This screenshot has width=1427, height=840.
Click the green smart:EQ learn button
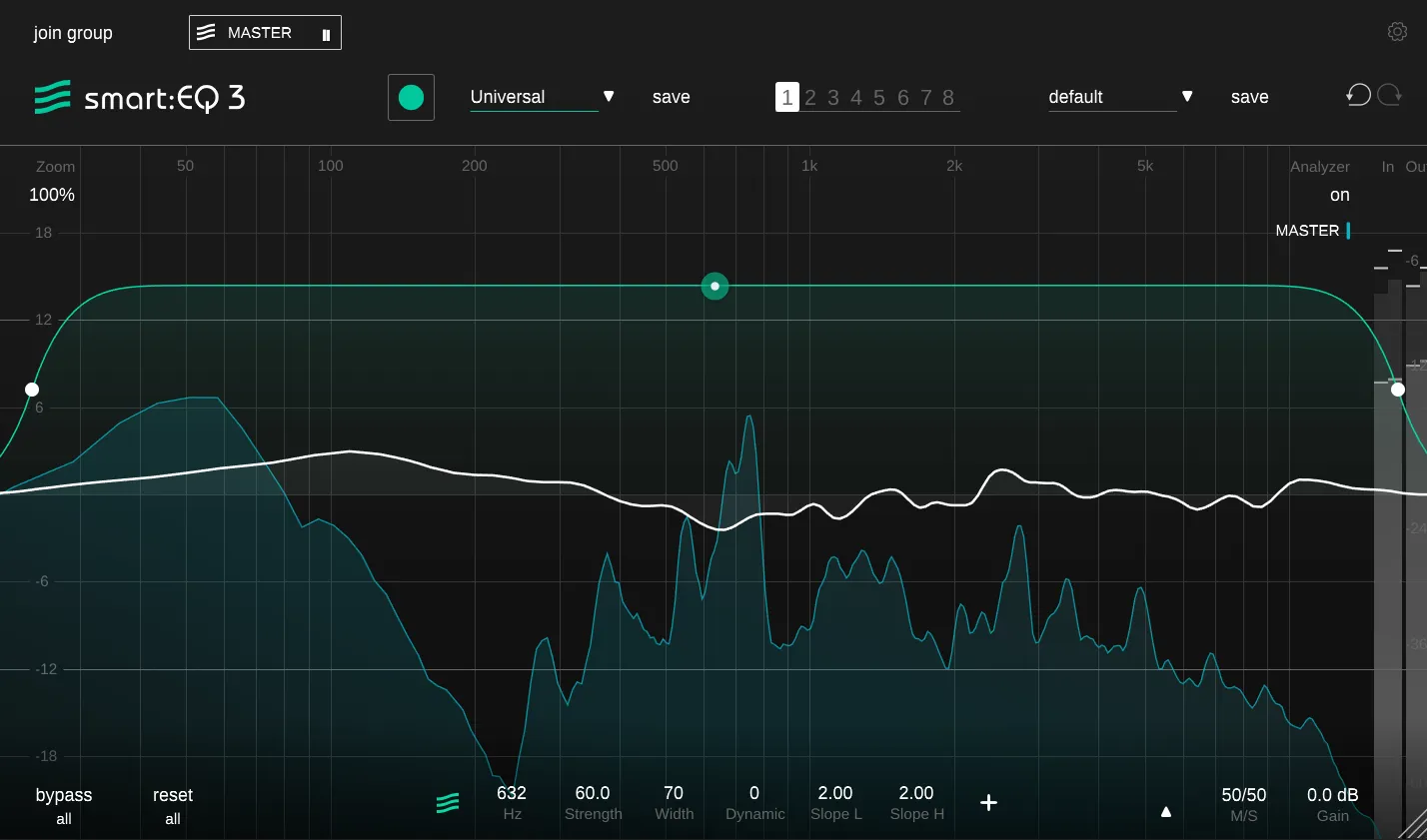pyautogui.click(x=411, y=97)
